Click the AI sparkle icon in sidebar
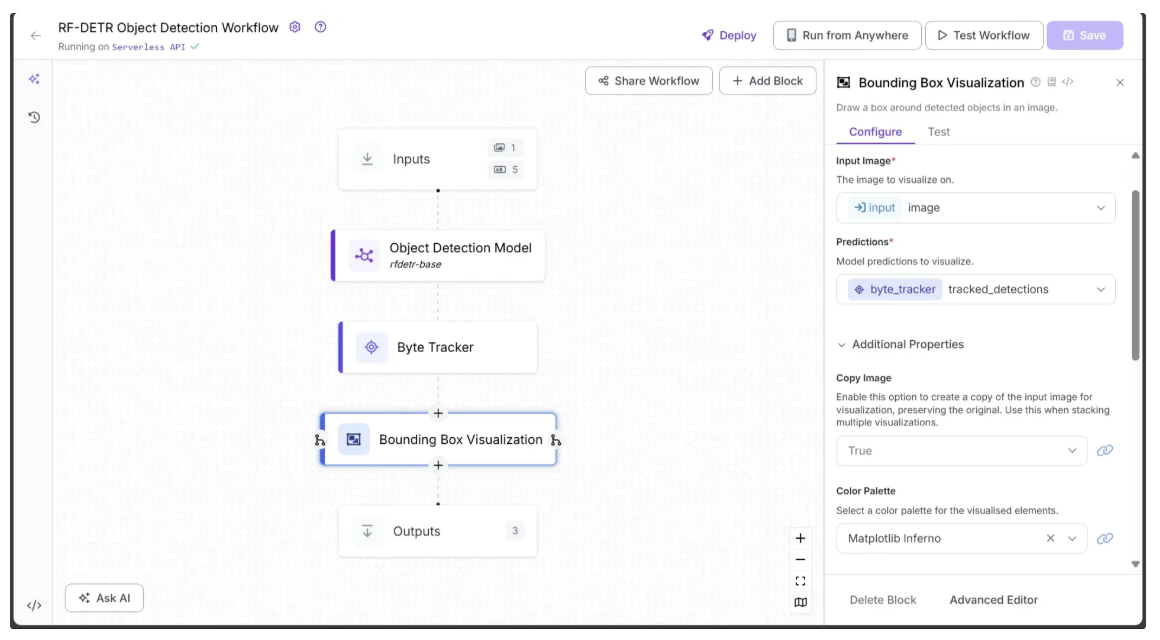This screenshot has width=1160, height=640. click(34, 79)
